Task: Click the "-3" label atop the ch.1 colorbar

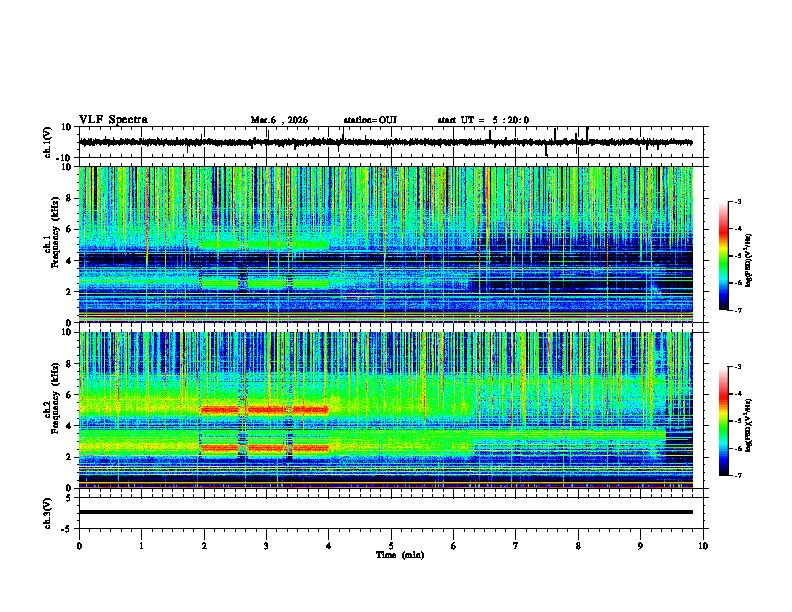Action: [737, 201]
